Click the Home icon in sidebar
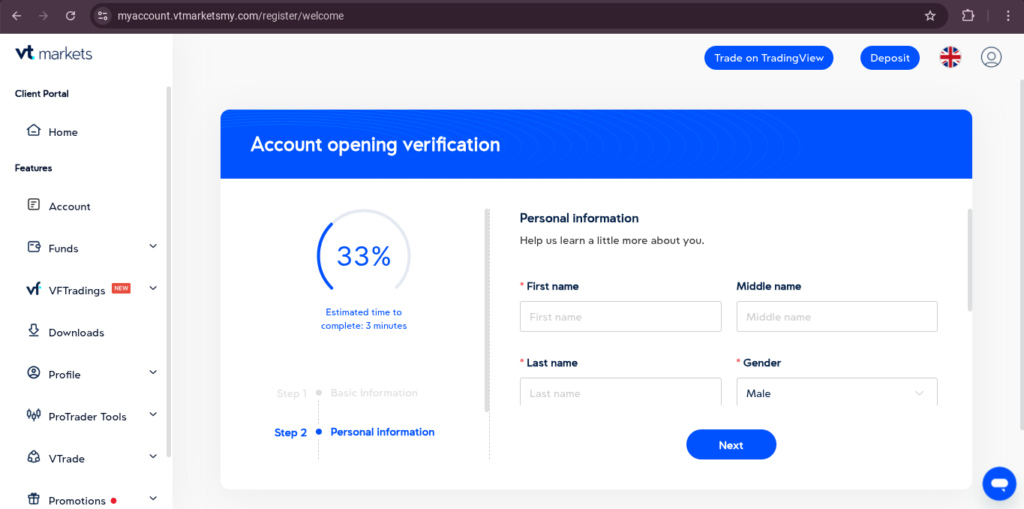The height and width of the screenshot is (509, 1024). click(33, 131)
